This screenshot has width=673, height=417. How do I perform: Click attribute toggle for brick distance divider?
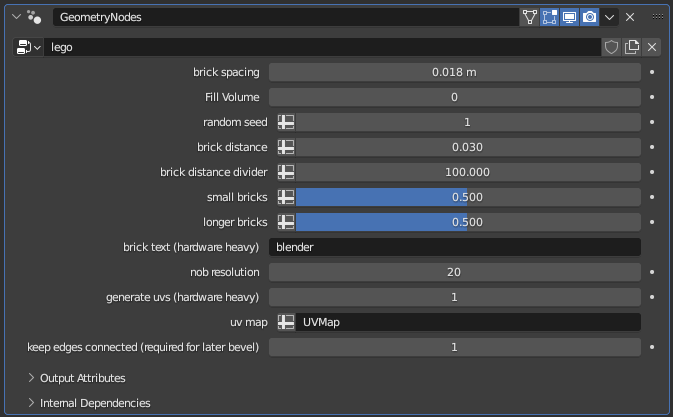286,172
